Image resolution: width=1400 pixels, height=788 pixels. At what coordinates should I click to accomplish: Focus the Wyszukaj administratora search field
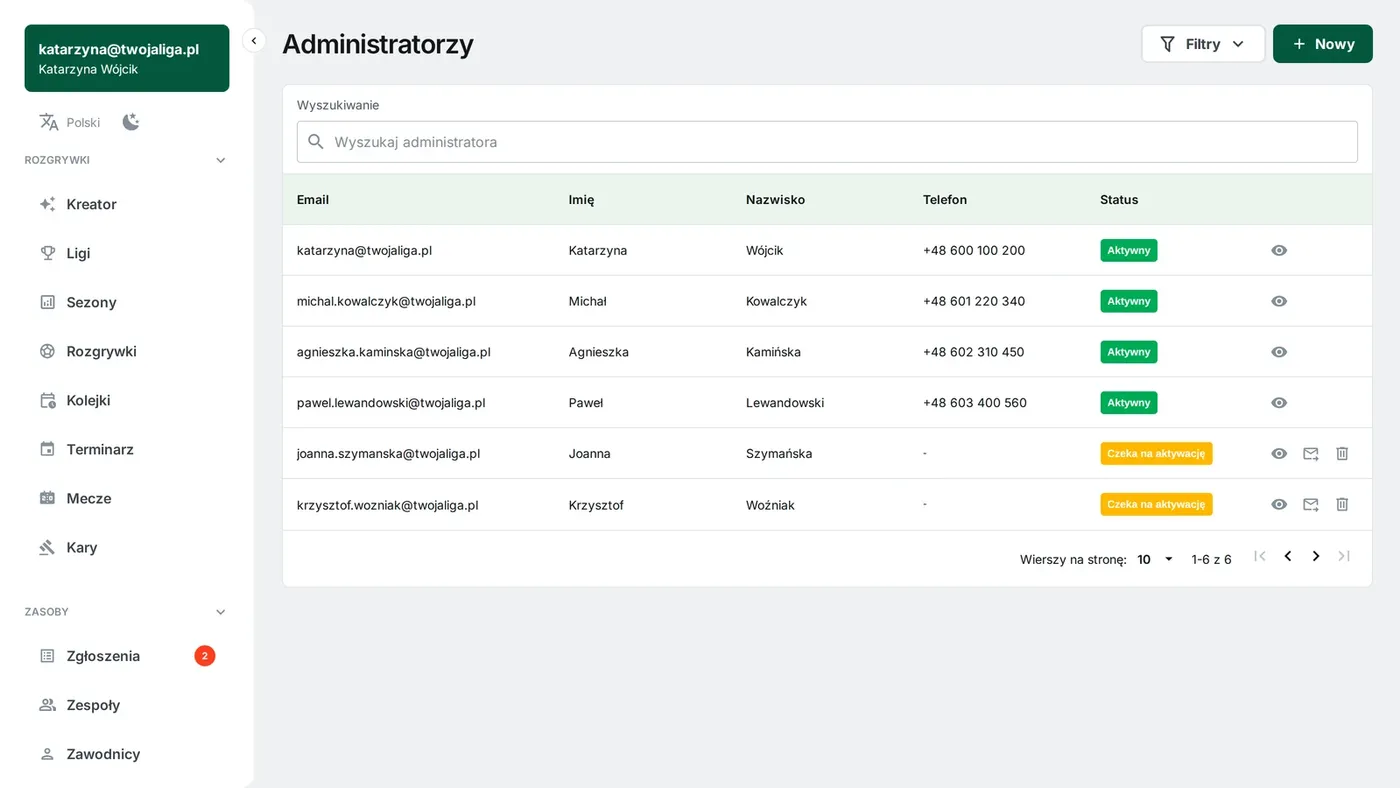(827, 142)
